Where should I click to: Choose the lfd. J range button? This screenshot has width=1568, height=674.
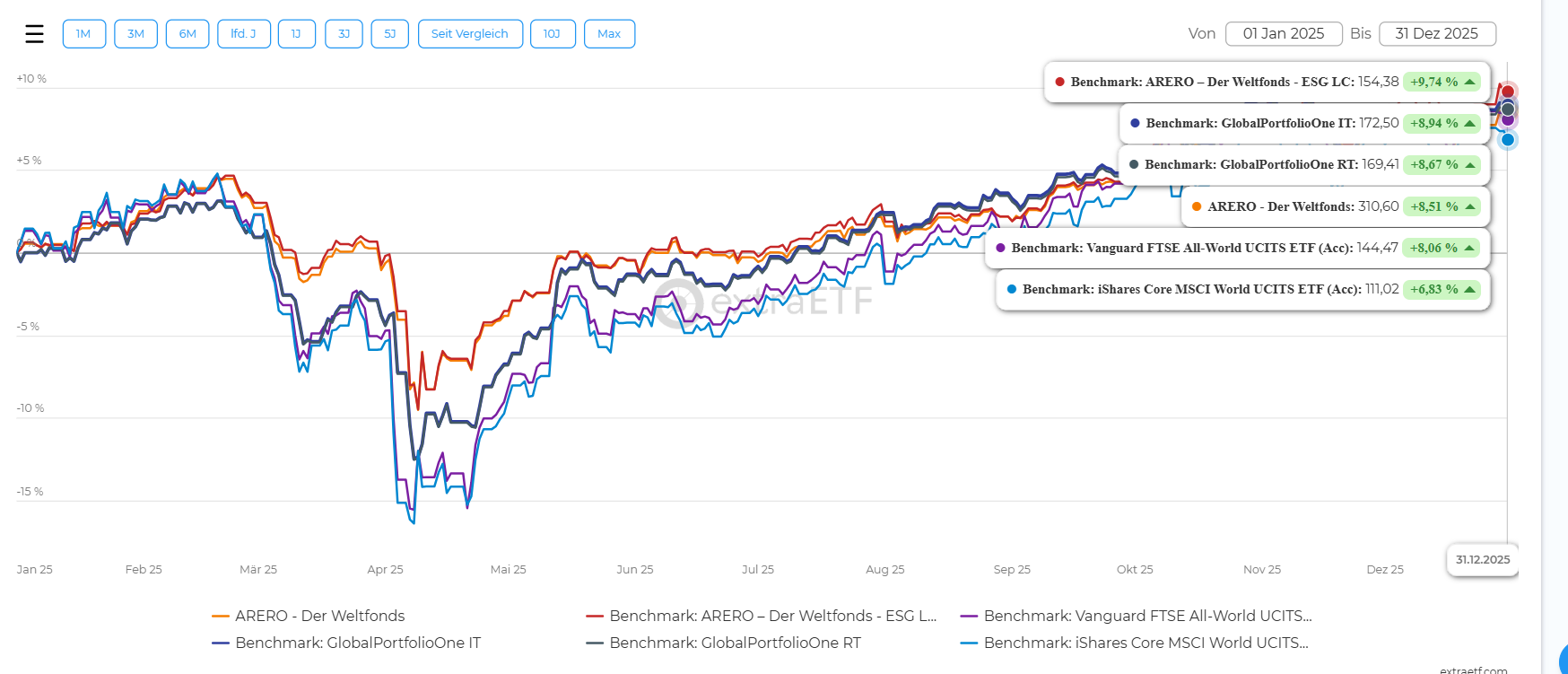(x=243, y=34)
